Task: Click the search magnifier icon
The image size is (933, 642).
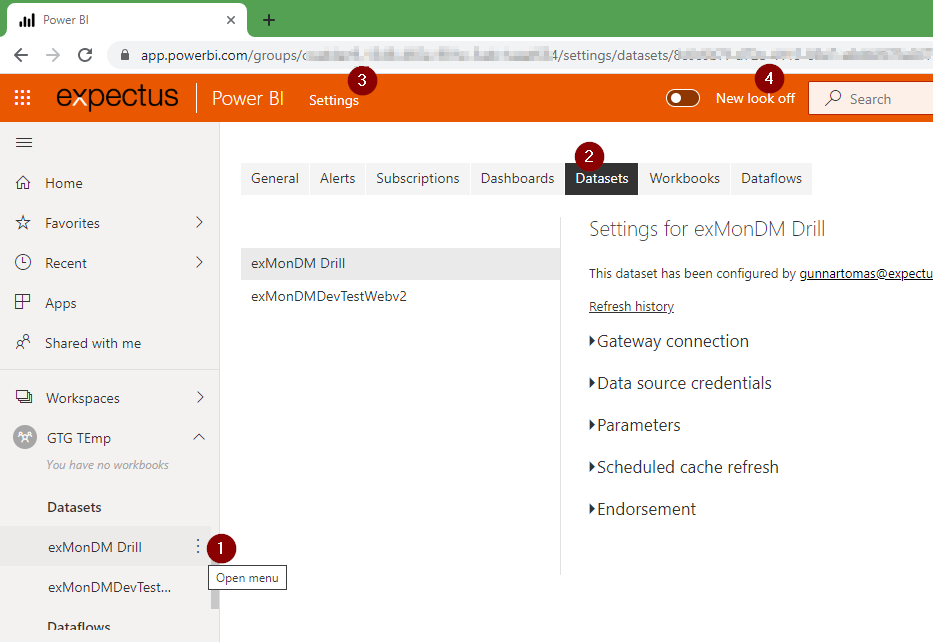Action: point(833,98)
